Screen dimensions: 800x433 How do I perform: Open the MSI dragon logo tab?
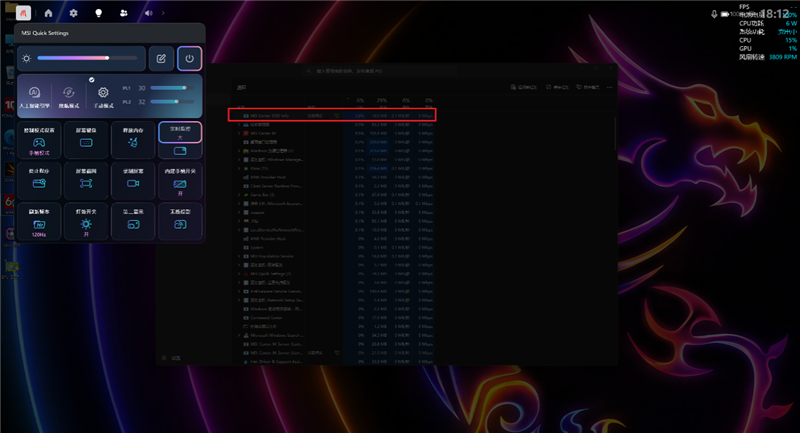(23, 13)
